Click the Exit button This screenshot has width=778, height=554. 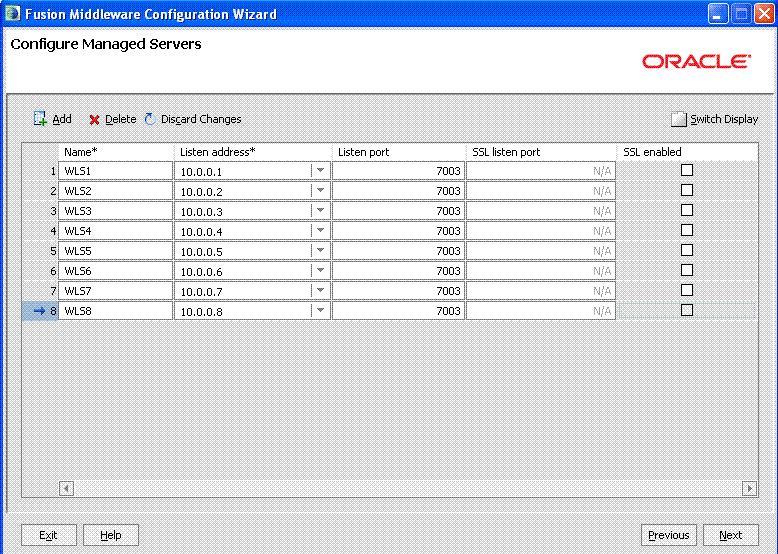click(49, 535)
